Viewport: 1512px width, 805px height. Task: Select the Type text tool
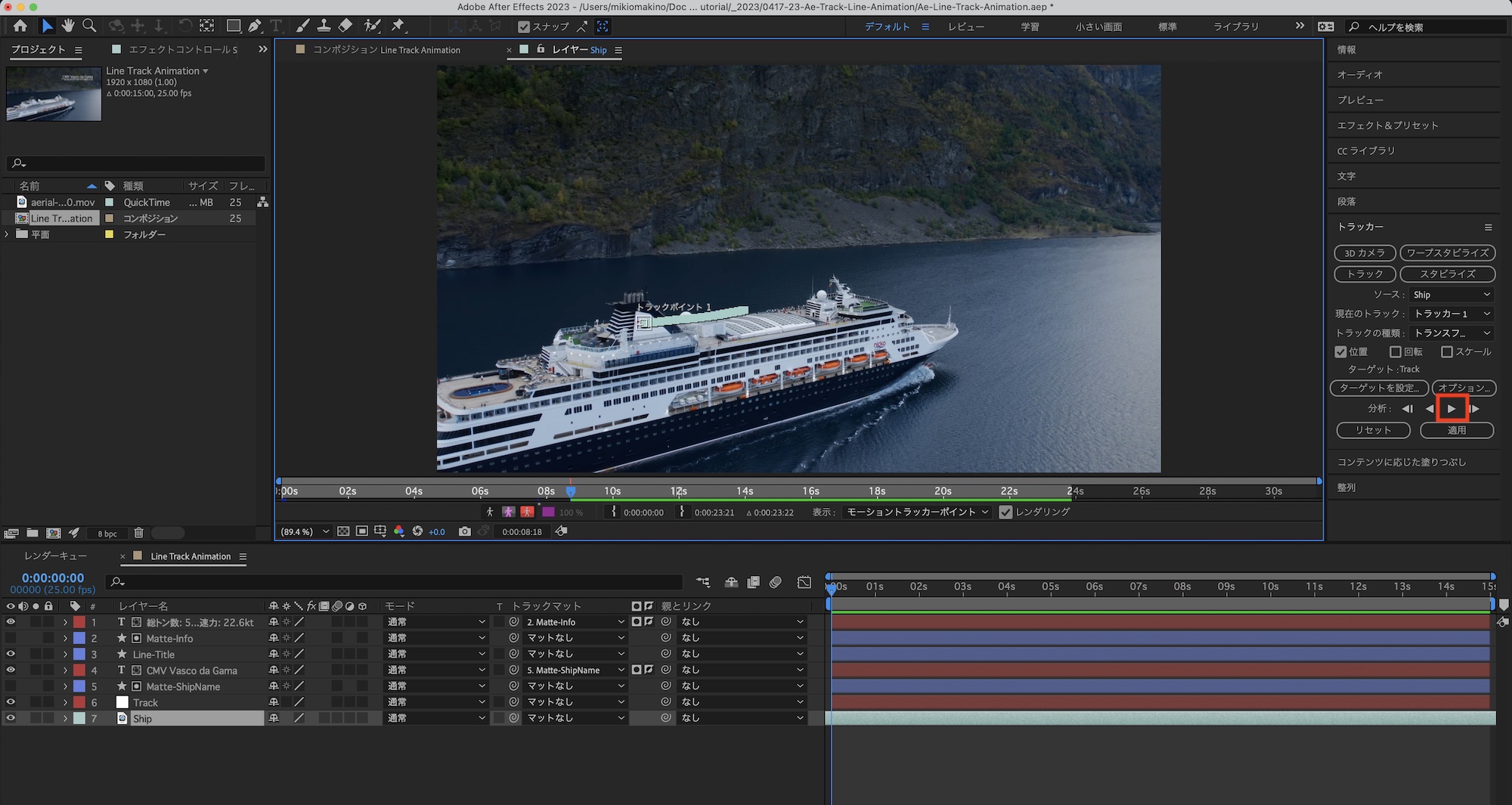pos(276,26)
